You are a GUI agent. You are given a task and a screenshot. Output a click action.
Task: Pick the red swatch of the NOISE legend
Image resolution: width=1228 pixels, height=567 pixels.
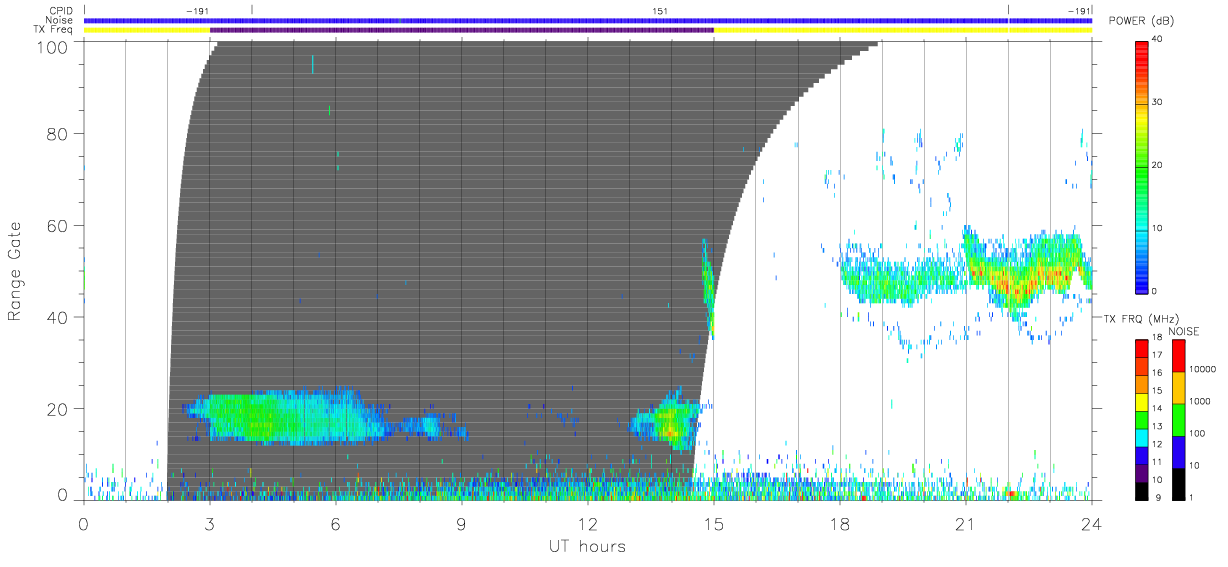click(x=1177, y=356)
